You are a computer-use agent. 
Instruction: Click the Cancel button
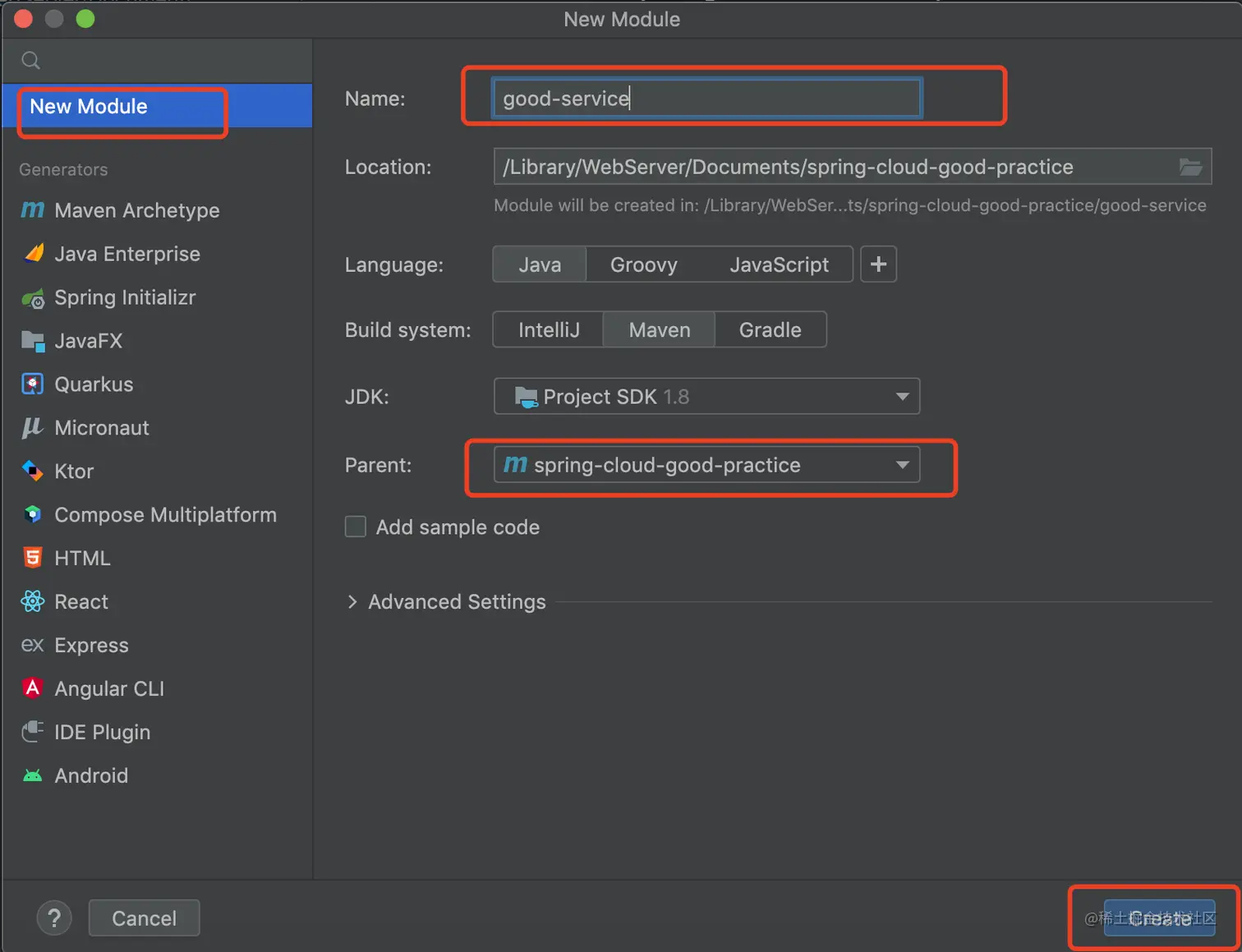point(144,918)
